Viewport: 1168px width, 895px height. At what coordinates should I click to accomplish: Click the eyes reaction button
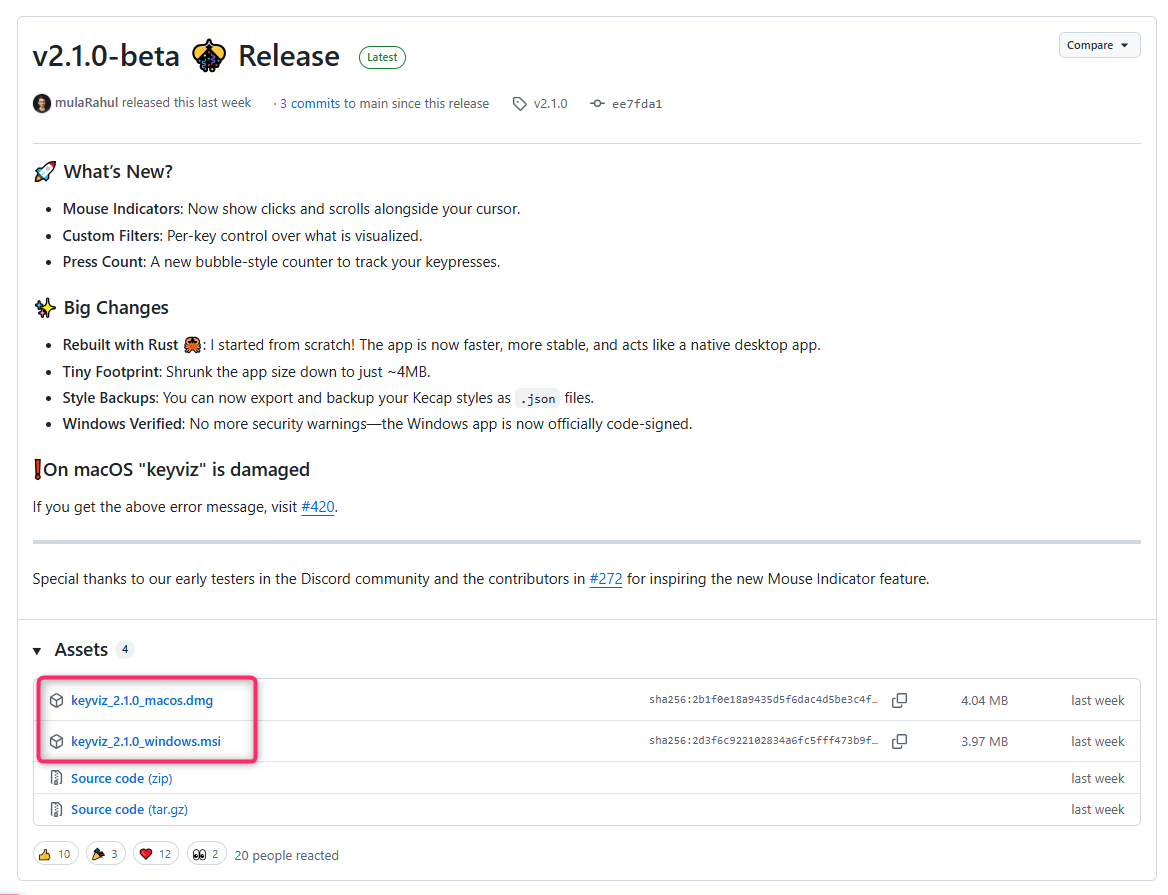pos(206,854)
